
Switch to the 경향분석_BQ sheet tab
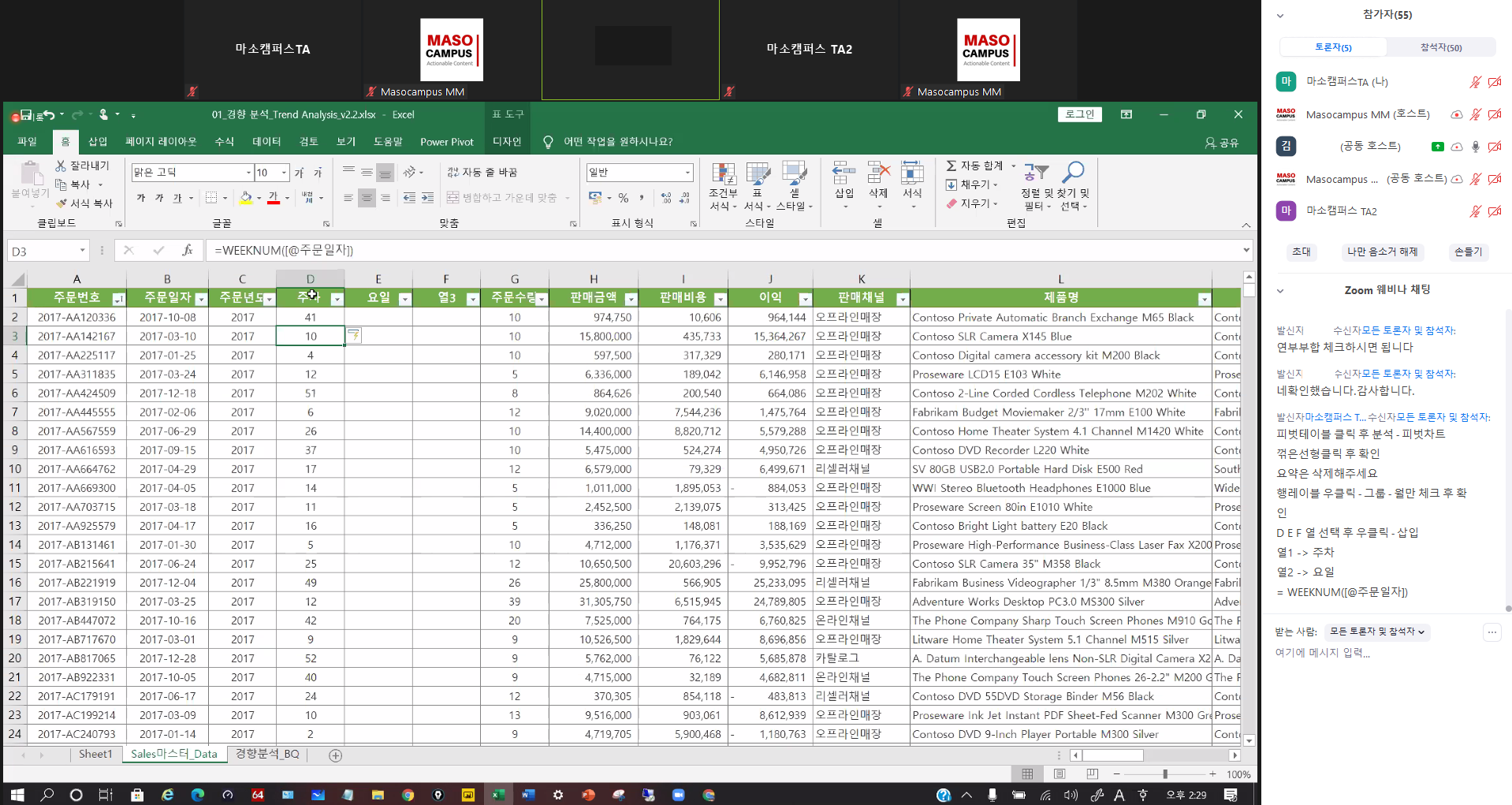[267, 755]
